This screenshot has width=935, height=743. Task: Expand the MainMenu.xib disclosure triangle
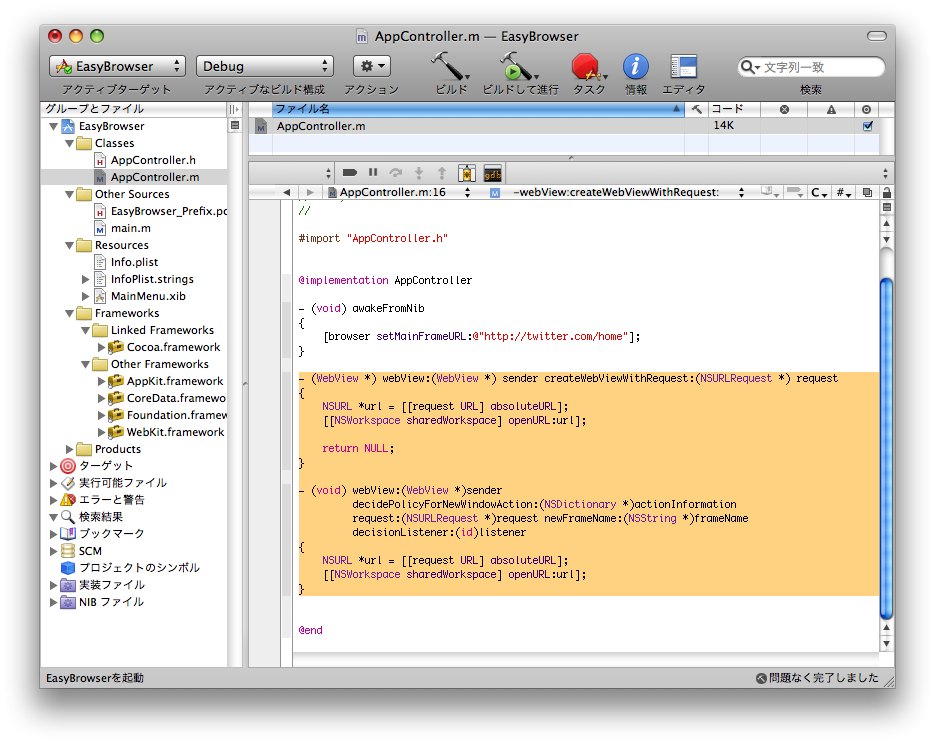[x=85, y=296]
